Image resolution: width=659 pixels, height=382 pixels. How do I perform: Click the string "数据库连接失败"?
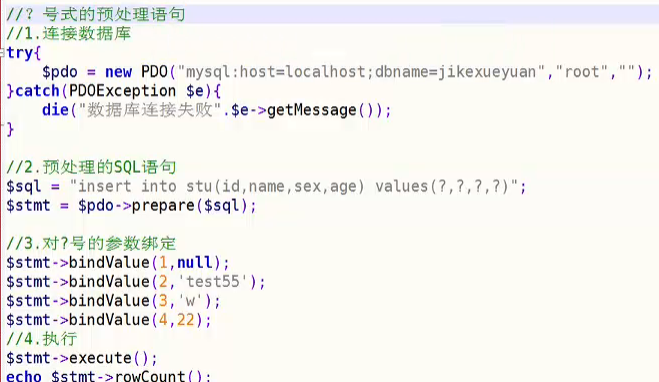pyautogui.click(x=150, y=110)
